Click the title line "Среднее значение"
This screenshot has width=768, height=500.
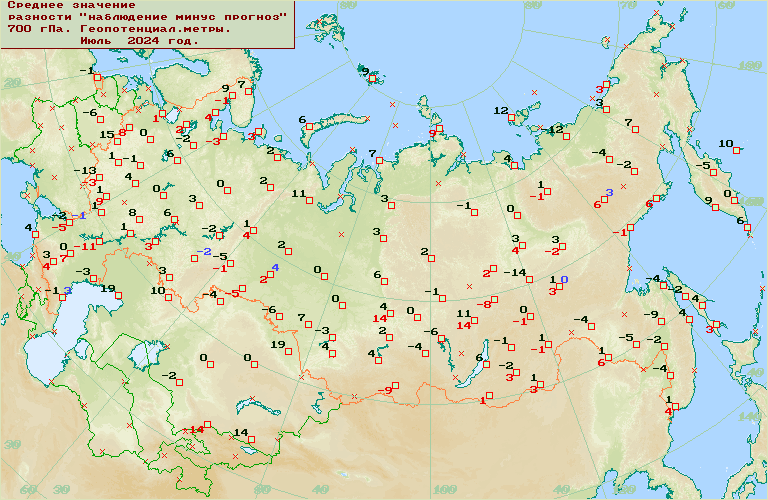coord(72,5)
